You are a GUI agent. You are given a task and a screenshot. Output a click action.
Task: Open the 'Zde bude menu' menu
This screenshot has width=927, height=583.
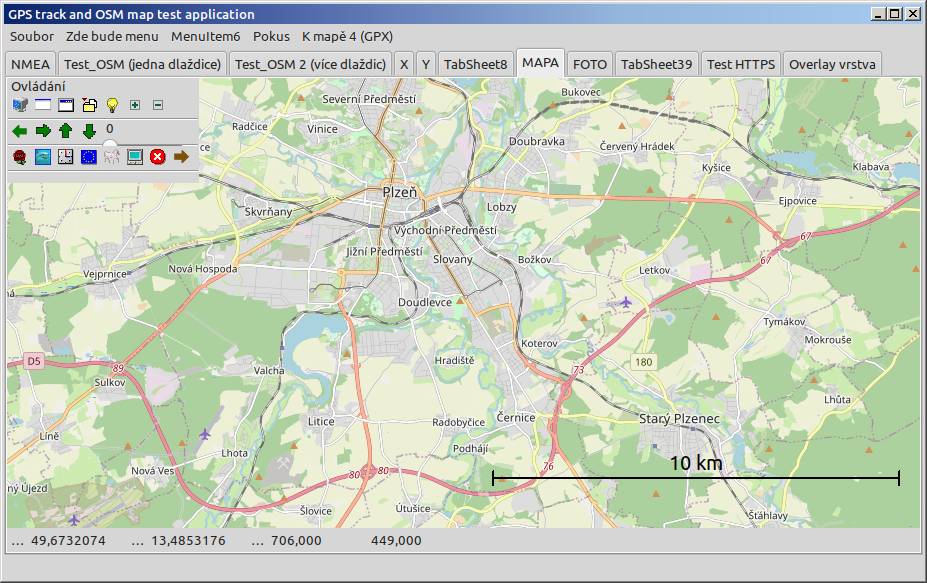112,37
